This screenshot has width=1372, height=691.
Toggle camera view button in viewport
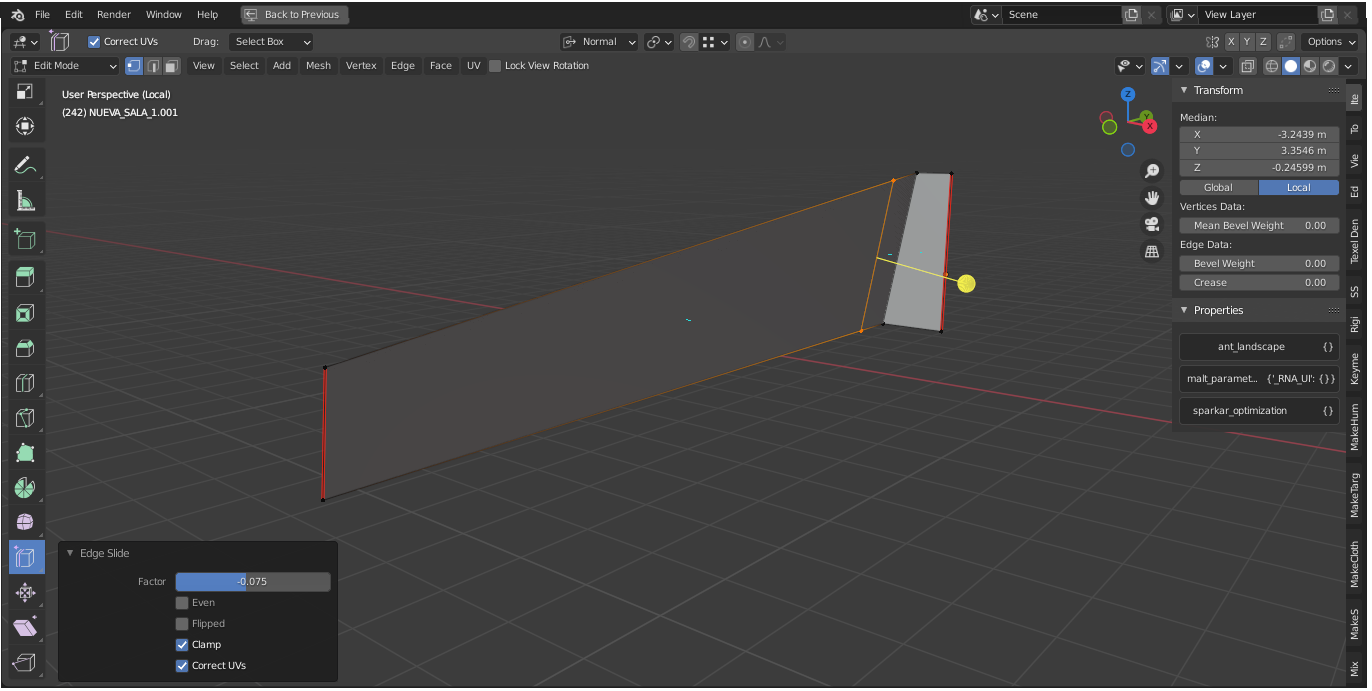coord(1152,224)
